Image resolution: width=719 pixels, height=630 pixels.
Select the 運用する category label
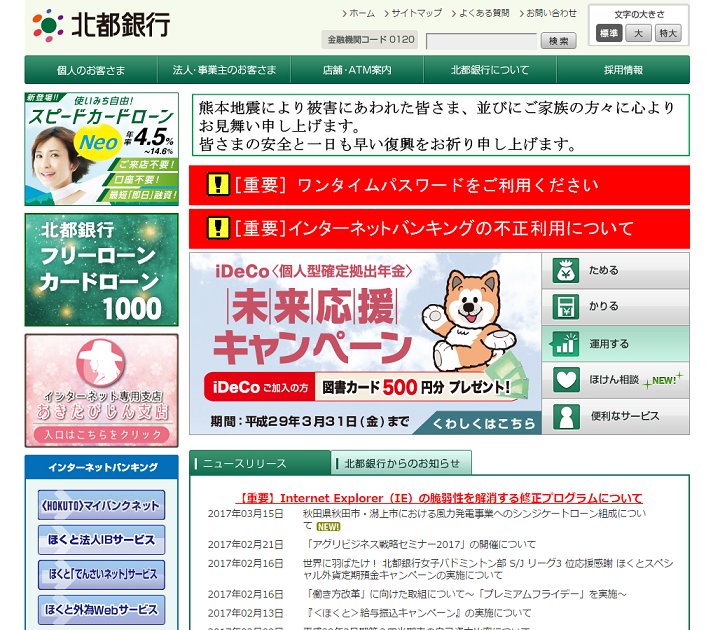coord(609,344)
